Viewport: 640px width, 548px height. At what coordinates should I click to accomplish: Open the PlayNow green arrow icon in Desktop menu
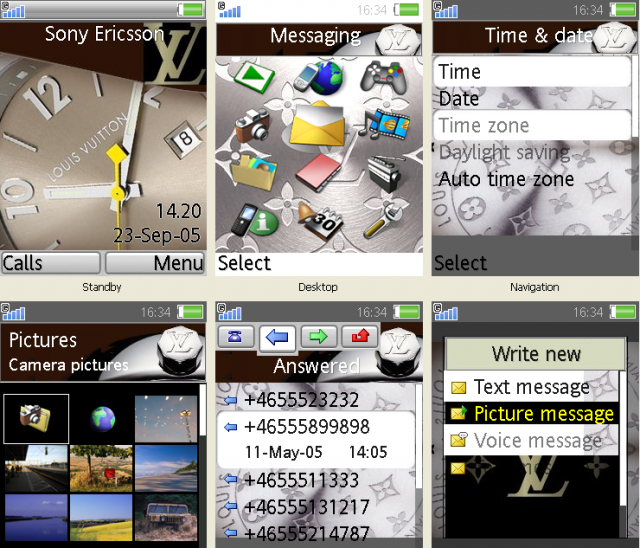click(254, 76)
